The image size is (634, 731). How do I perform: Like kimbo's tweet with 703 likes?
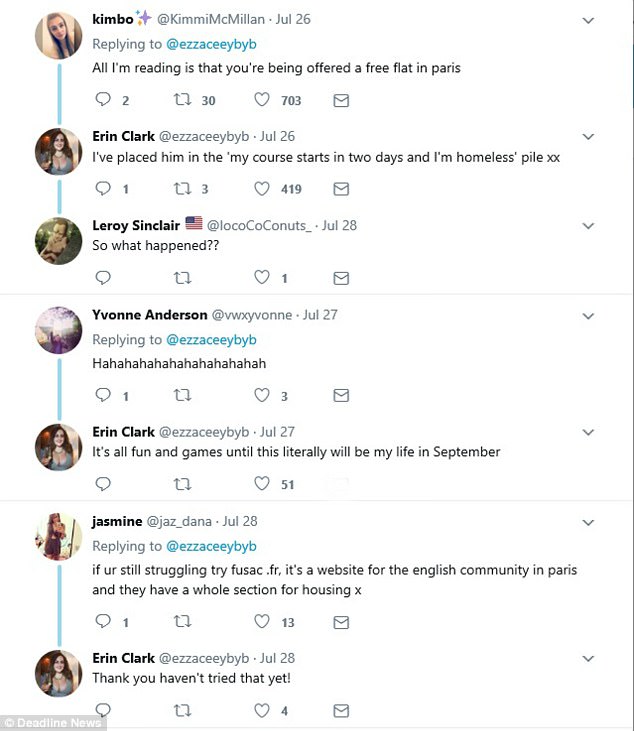[x=262, y=100]
